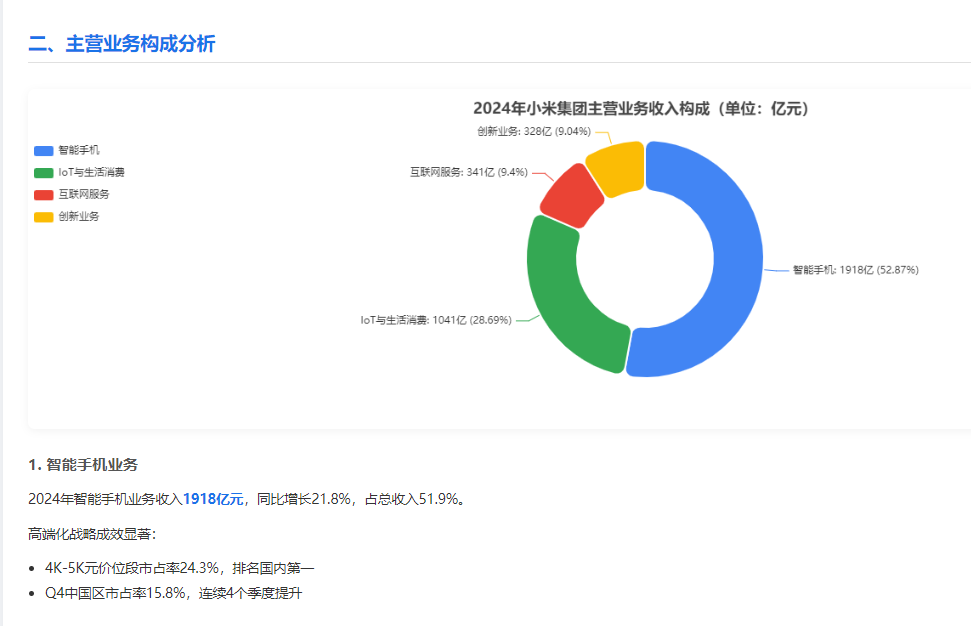Viewport: 971px width, 626px height.
Task: Click the red 互联网服务 legend color swatch
Action: pos(43,195)
